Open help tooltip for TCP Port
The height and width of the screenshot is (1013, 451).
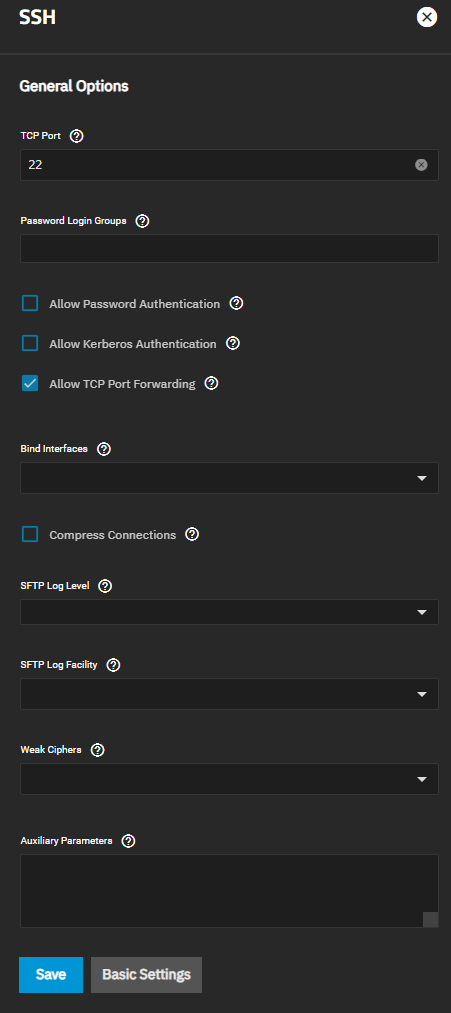(x=77, y=136)
